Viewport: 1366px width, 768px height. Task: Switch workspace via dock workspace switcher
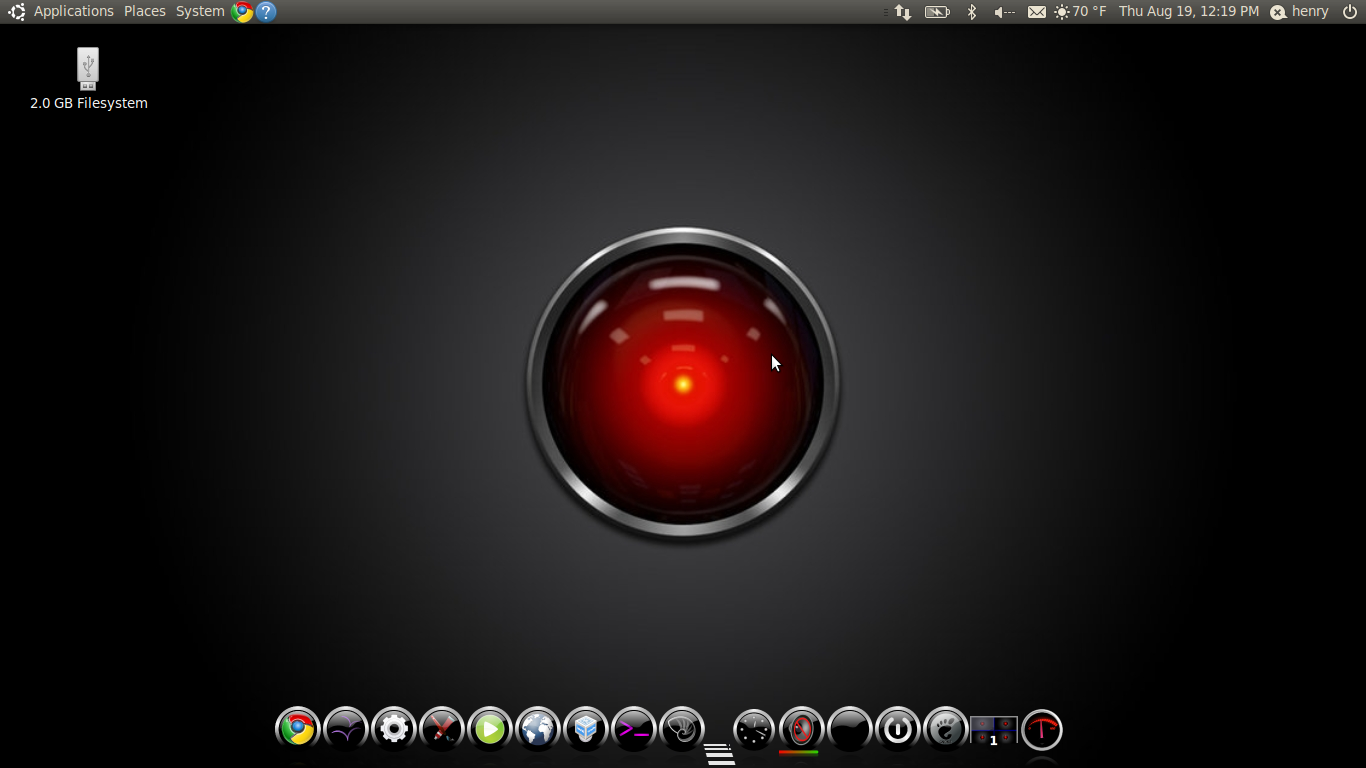994,730
